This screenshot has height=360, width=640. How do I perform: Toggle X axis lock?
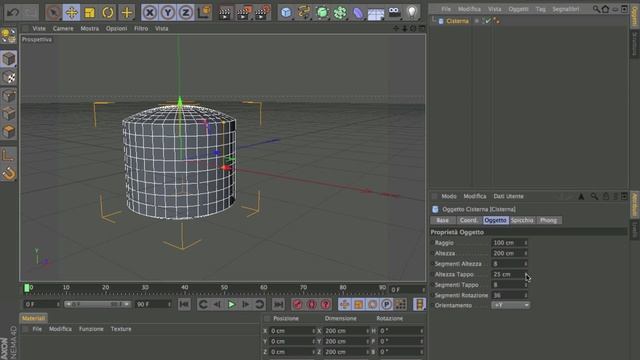click(150, 12)
